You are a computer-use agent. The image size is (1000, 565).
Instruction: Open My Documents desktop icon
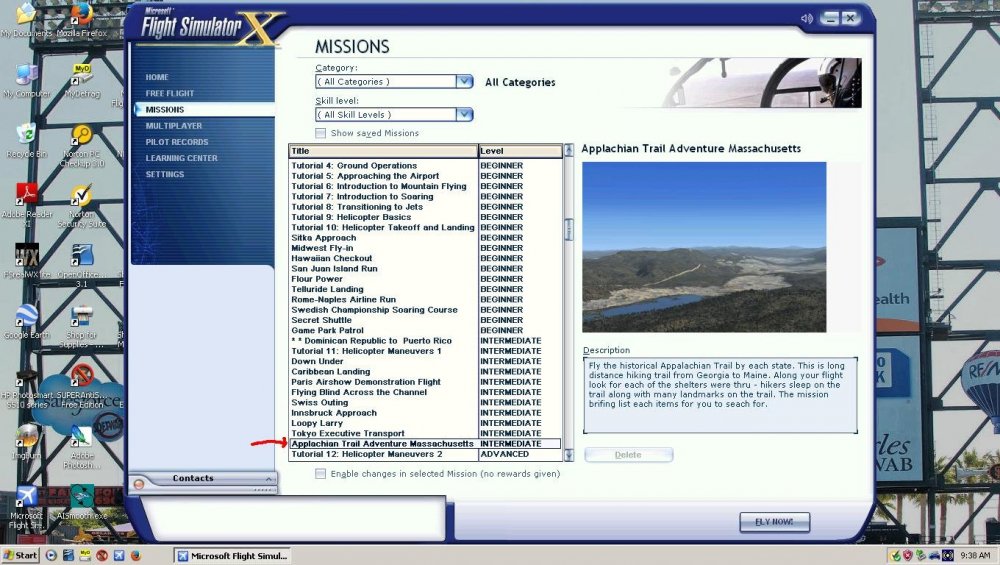click(x=26, y=19)
